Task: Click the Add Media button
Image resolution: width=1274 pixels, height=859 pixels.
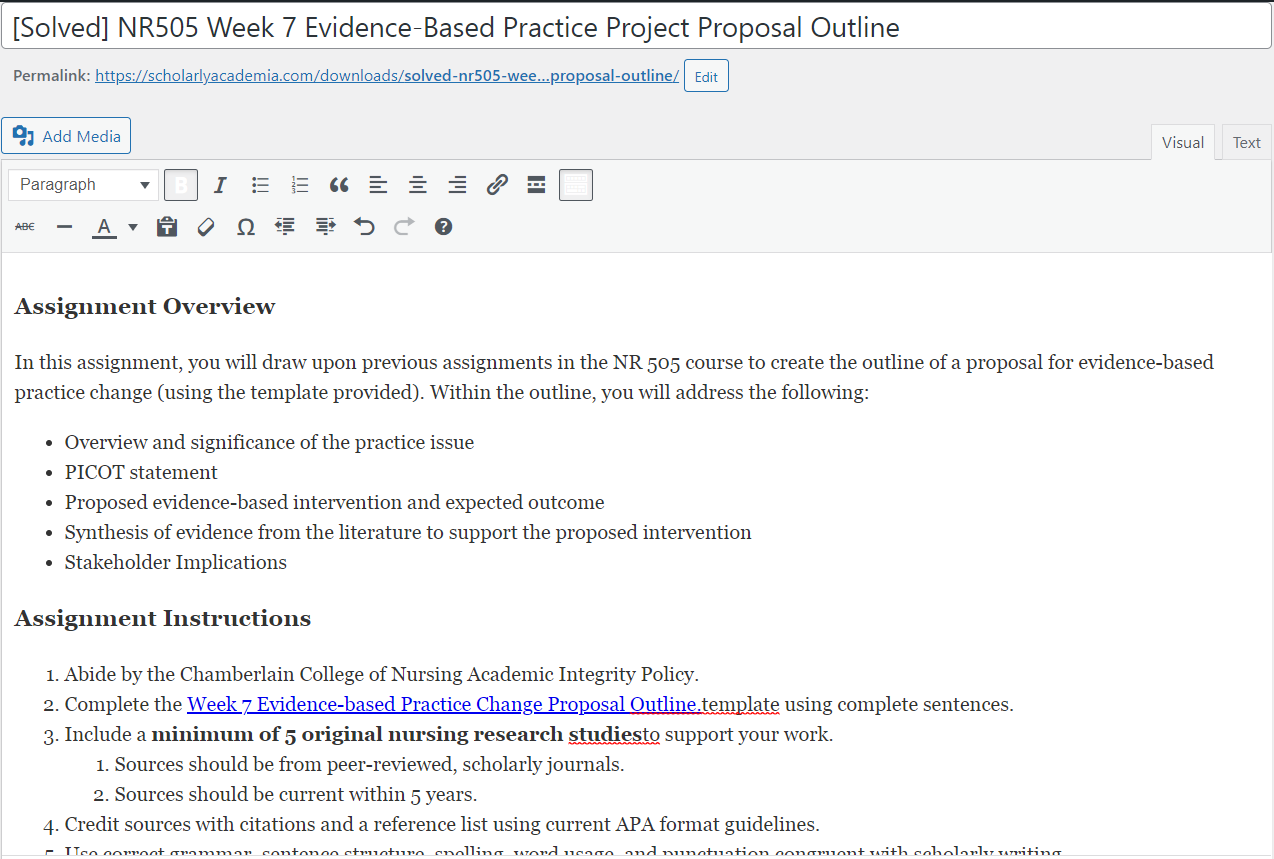Action: pos(67,136)
